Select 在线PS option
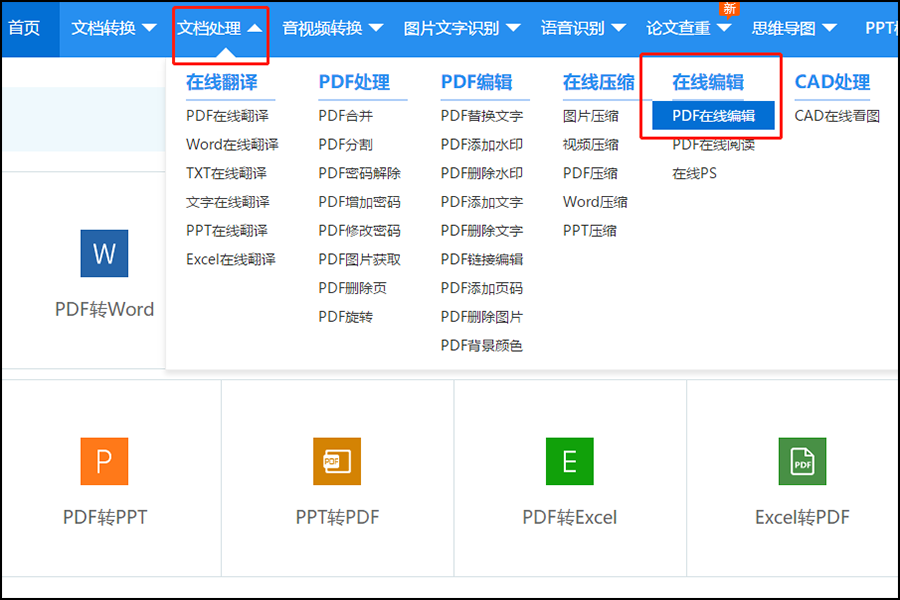This screenshot has height=600, width=900. point(695,173)
